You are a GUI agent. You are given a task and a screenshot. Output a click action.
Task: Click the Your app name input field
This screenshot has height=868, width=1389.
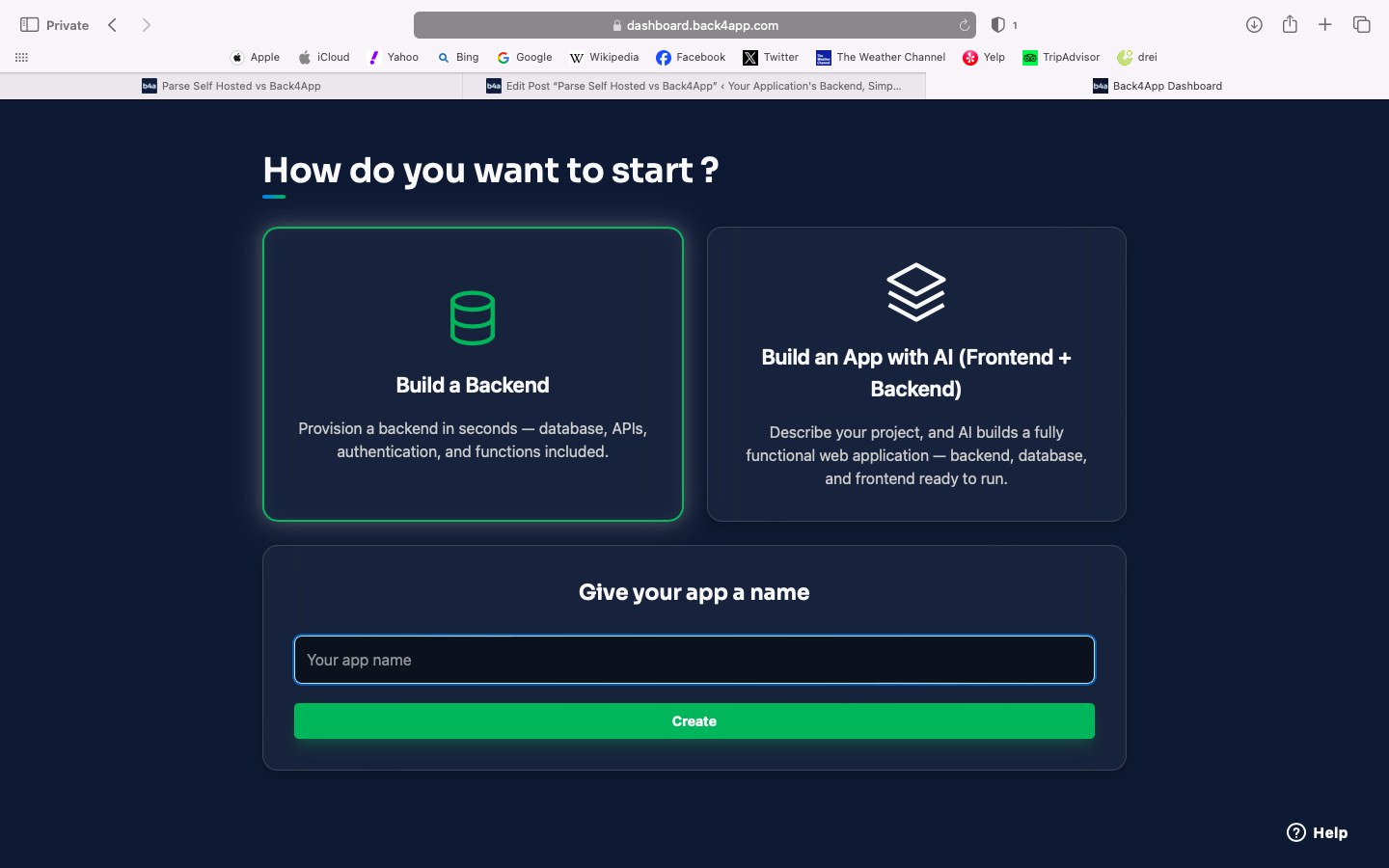tap(694, 660)
